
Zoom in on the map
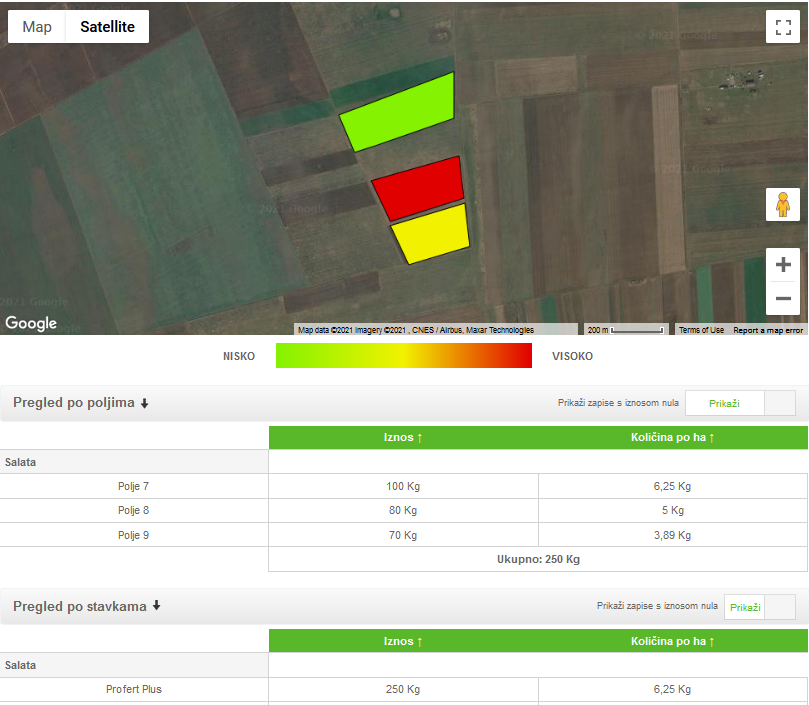[x=783, y=265]
